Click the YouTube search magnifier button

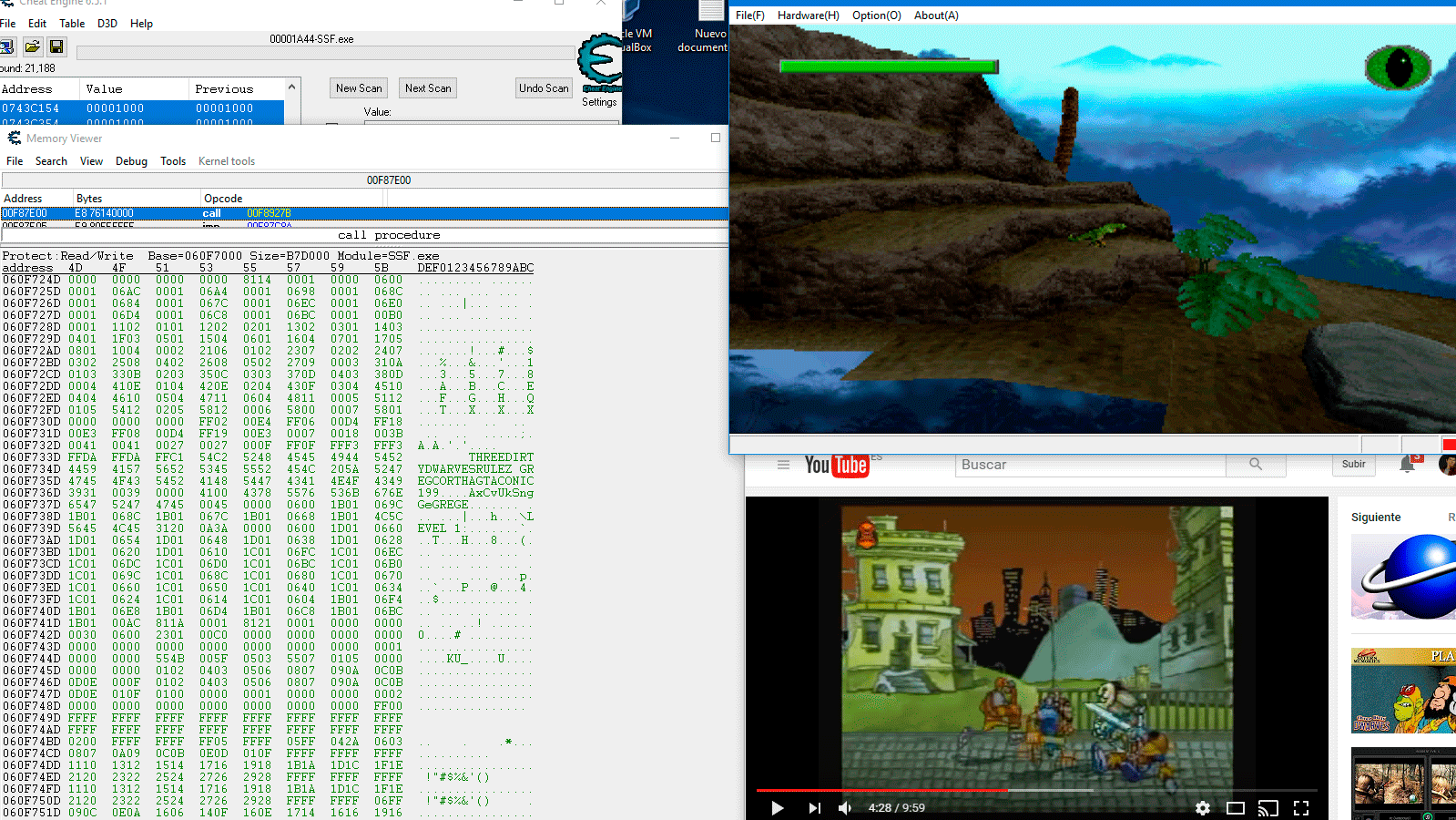[x=1256, y=465]
